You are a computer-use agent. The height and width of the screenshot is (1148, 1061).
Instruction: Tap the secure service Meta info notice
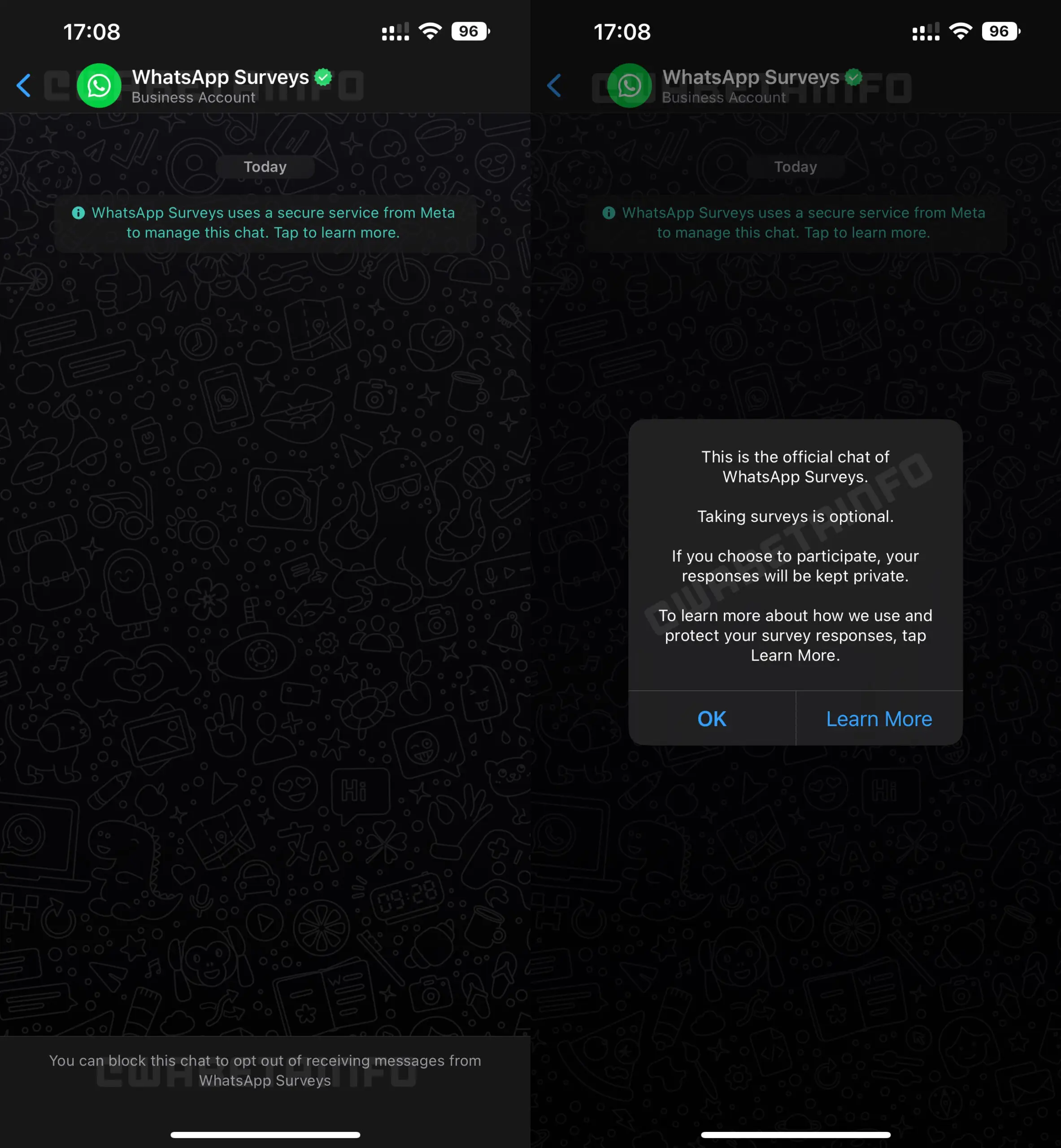pos(266,222)
